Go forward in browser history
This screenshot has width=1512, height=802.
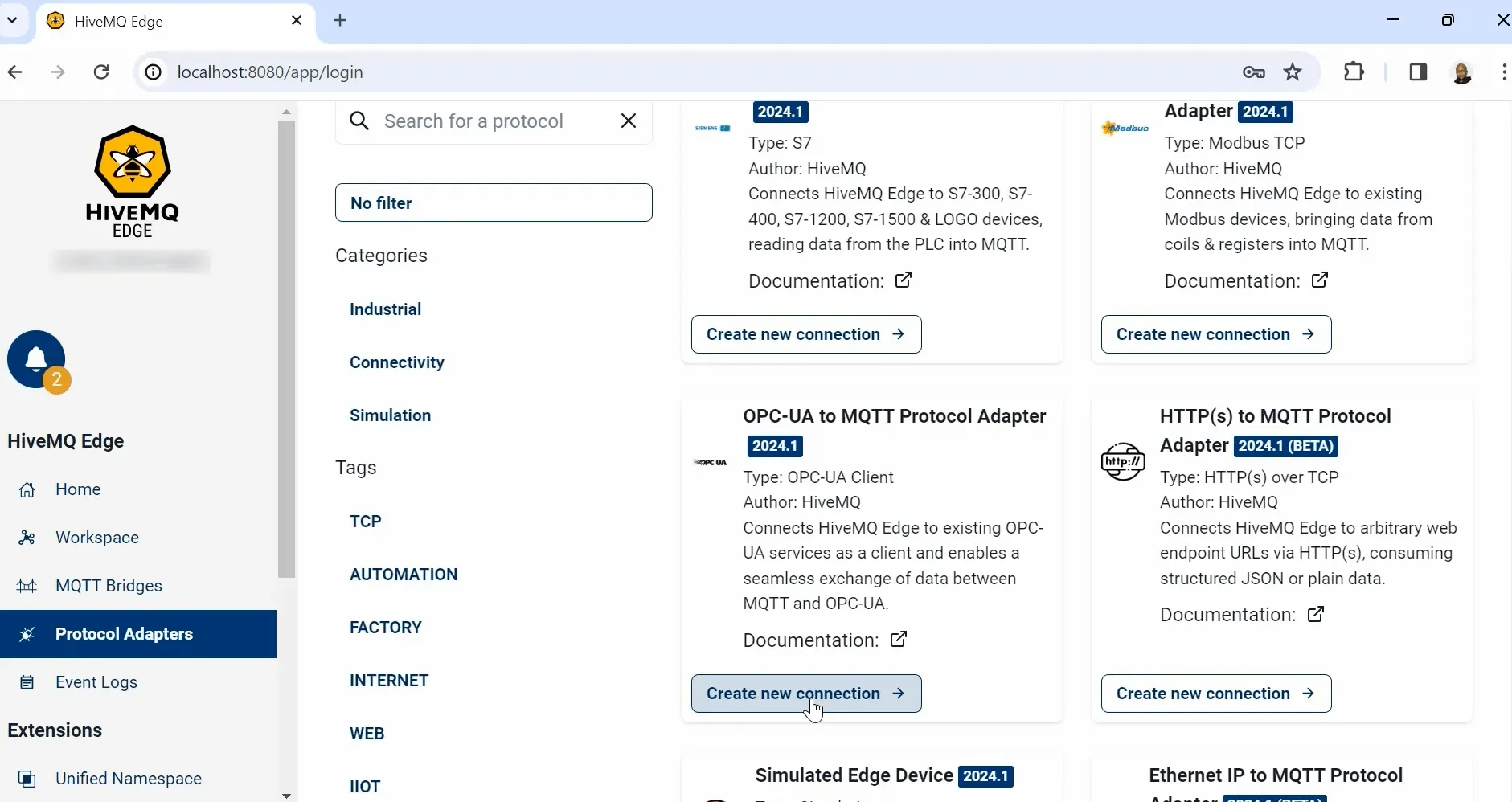point(58,72)
